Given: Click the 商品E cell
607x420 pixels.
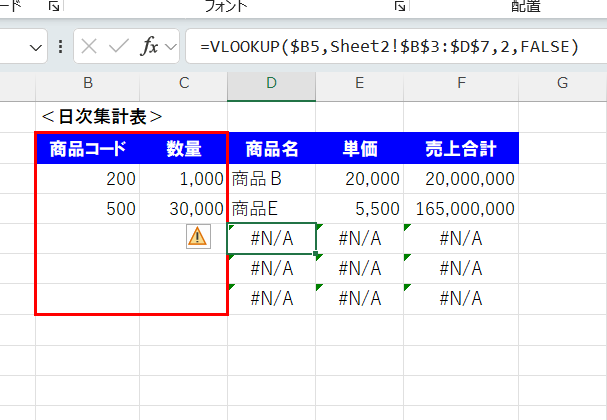Looking at the screenshot, I should coord(272,209).
